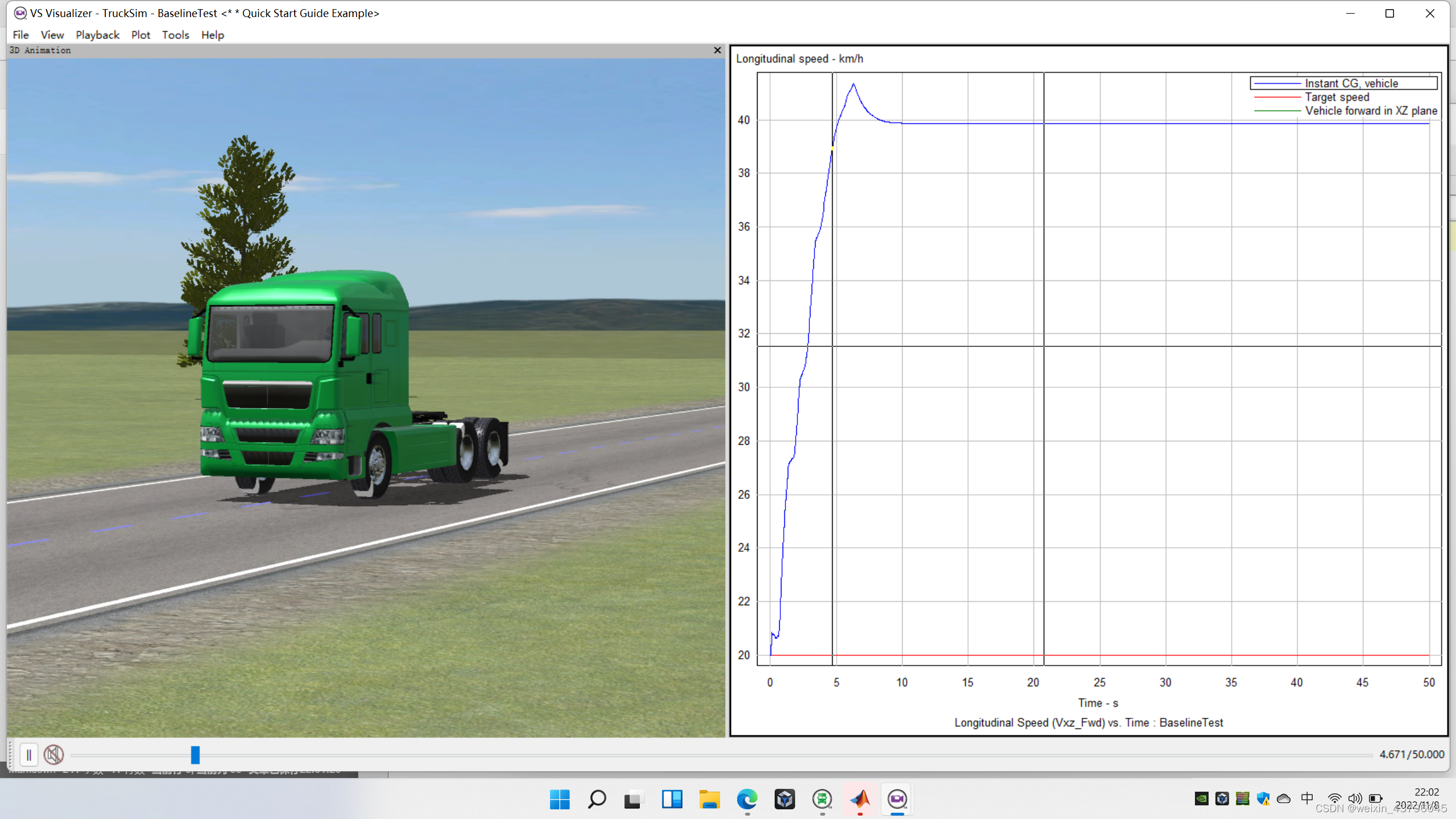
Task: Open the Playback menu
Action: pyautogui.click(x=97, y=35)
